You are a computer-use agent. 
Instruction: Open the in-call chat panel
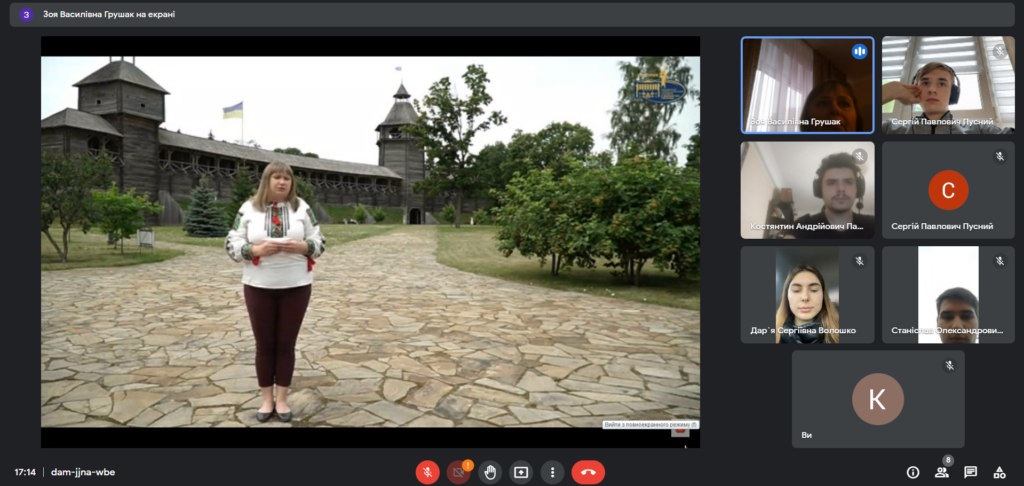click(x=970, y=472)
